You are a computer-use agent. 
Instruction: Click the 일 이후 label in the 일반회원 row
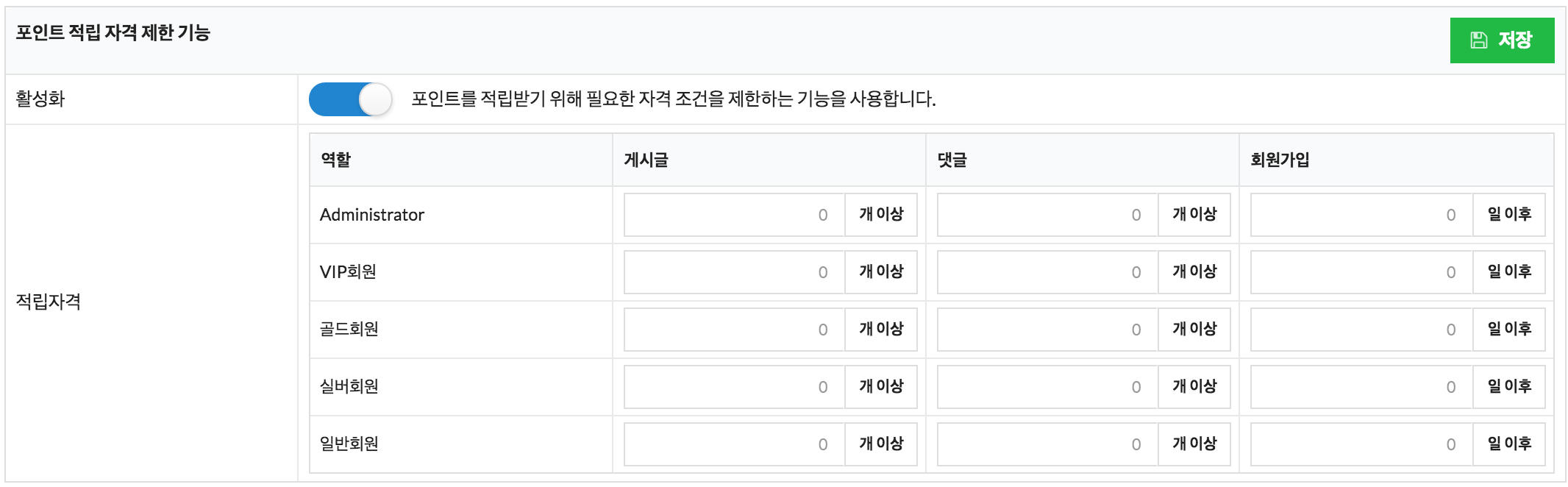click(x=1509, y=444)
